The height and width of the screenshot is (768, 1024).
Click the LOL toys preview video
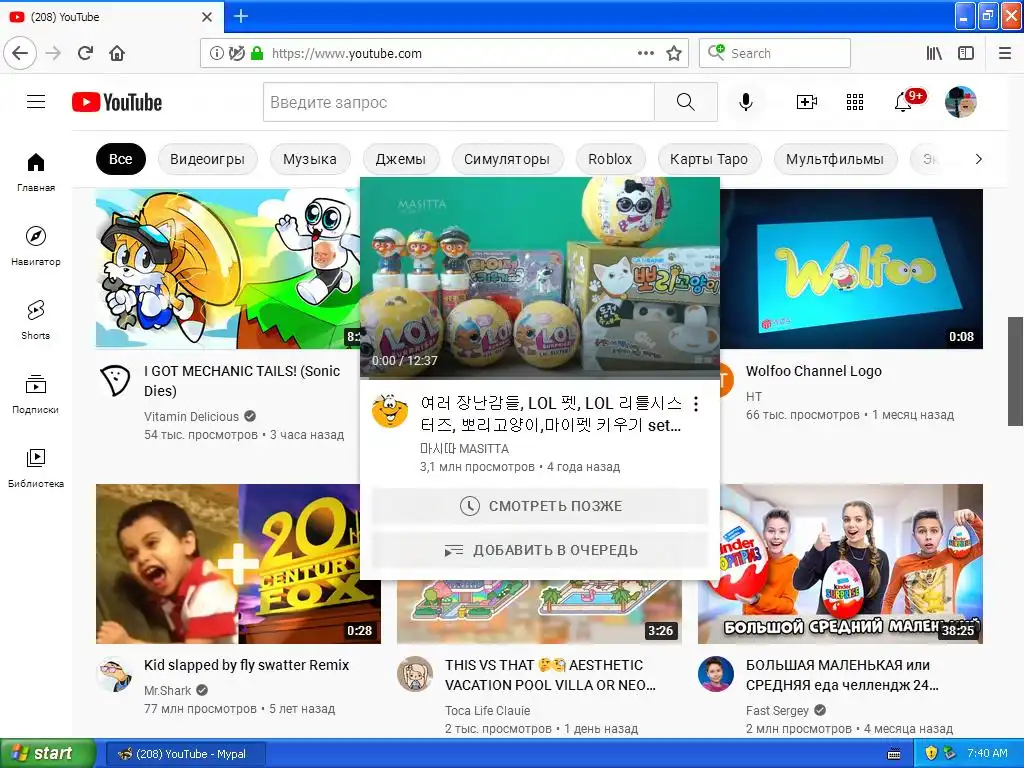540,277
